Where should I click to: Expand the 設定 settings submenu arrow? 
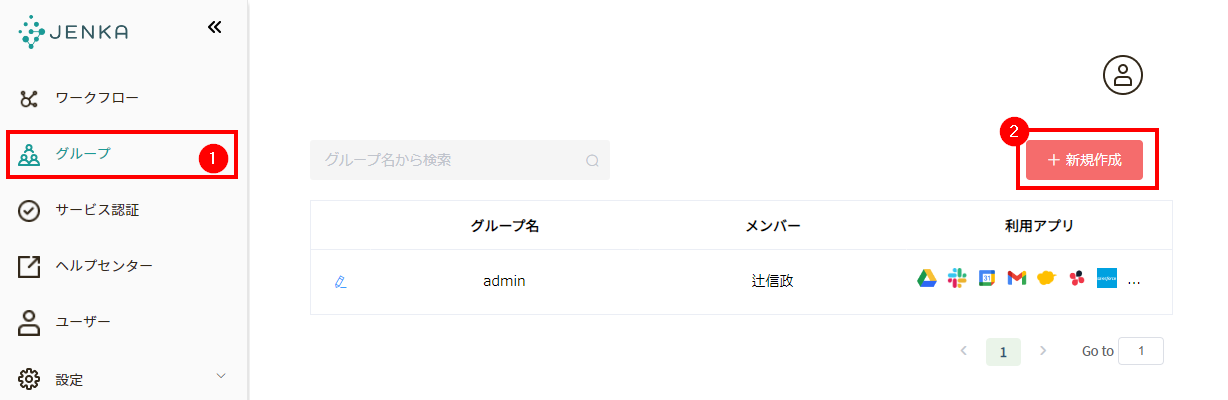point(221,376)
